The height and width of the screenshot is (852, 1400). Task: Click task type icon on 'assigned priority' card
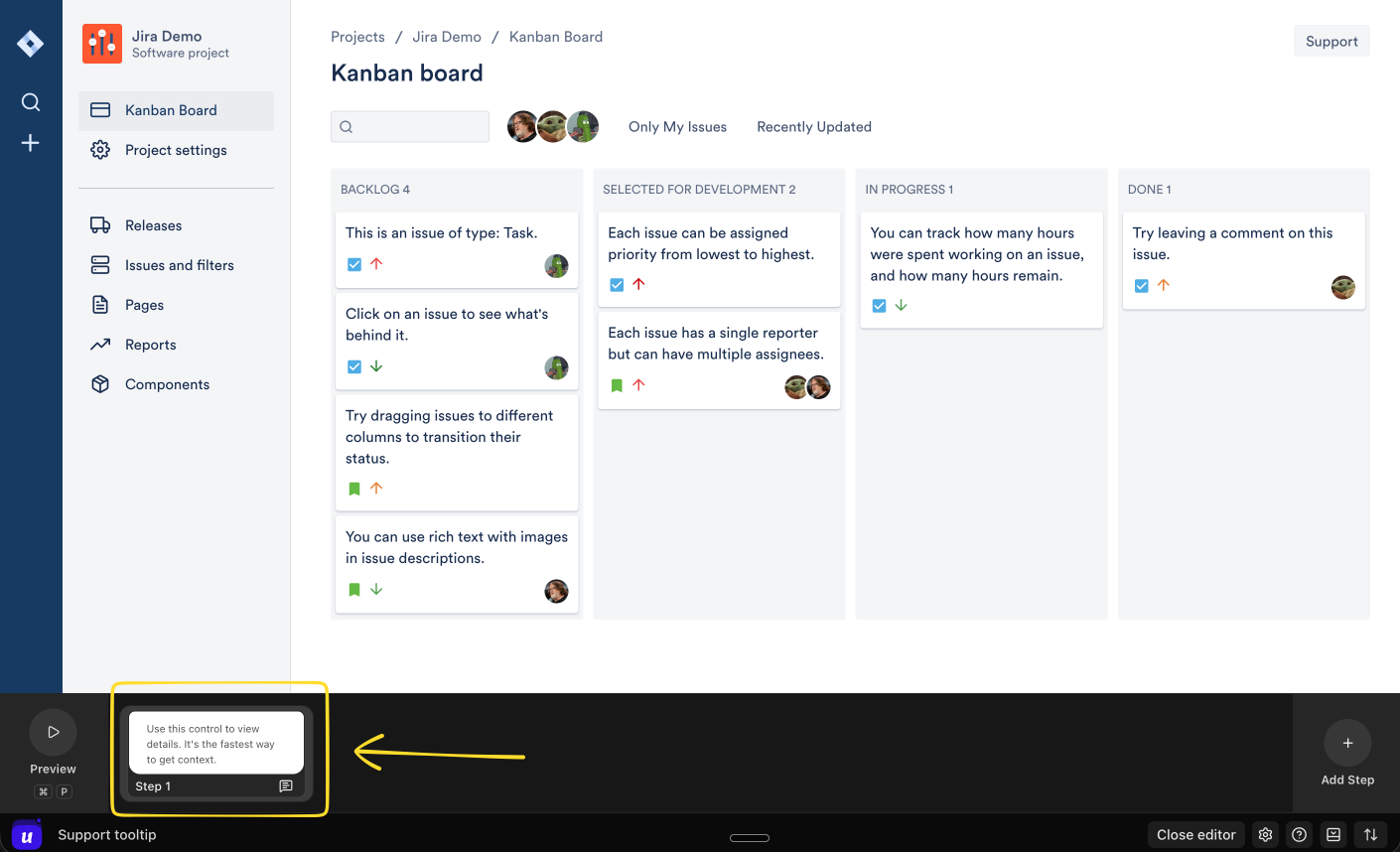617,285
